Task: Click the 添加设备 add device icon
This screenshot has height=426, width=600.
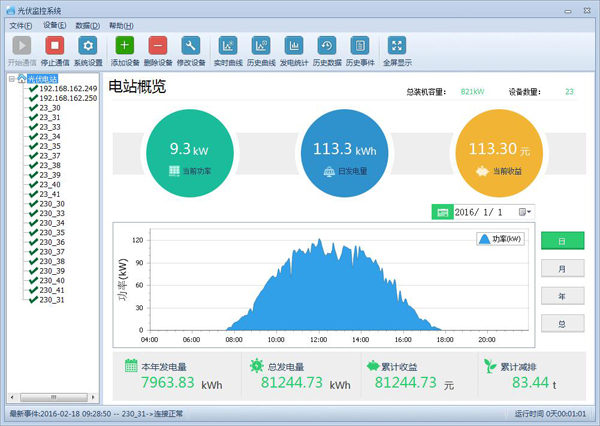Action: click(x=124, y=46)
